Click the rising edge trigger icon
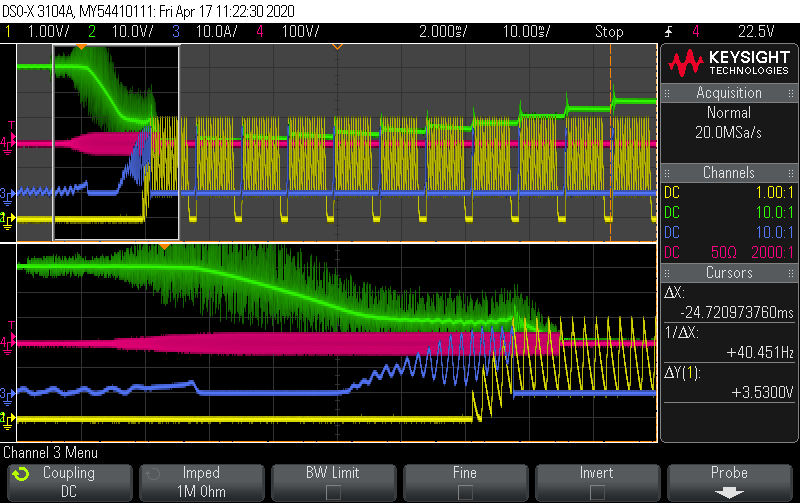Screen dimensions: 800x503 (668, 32)
